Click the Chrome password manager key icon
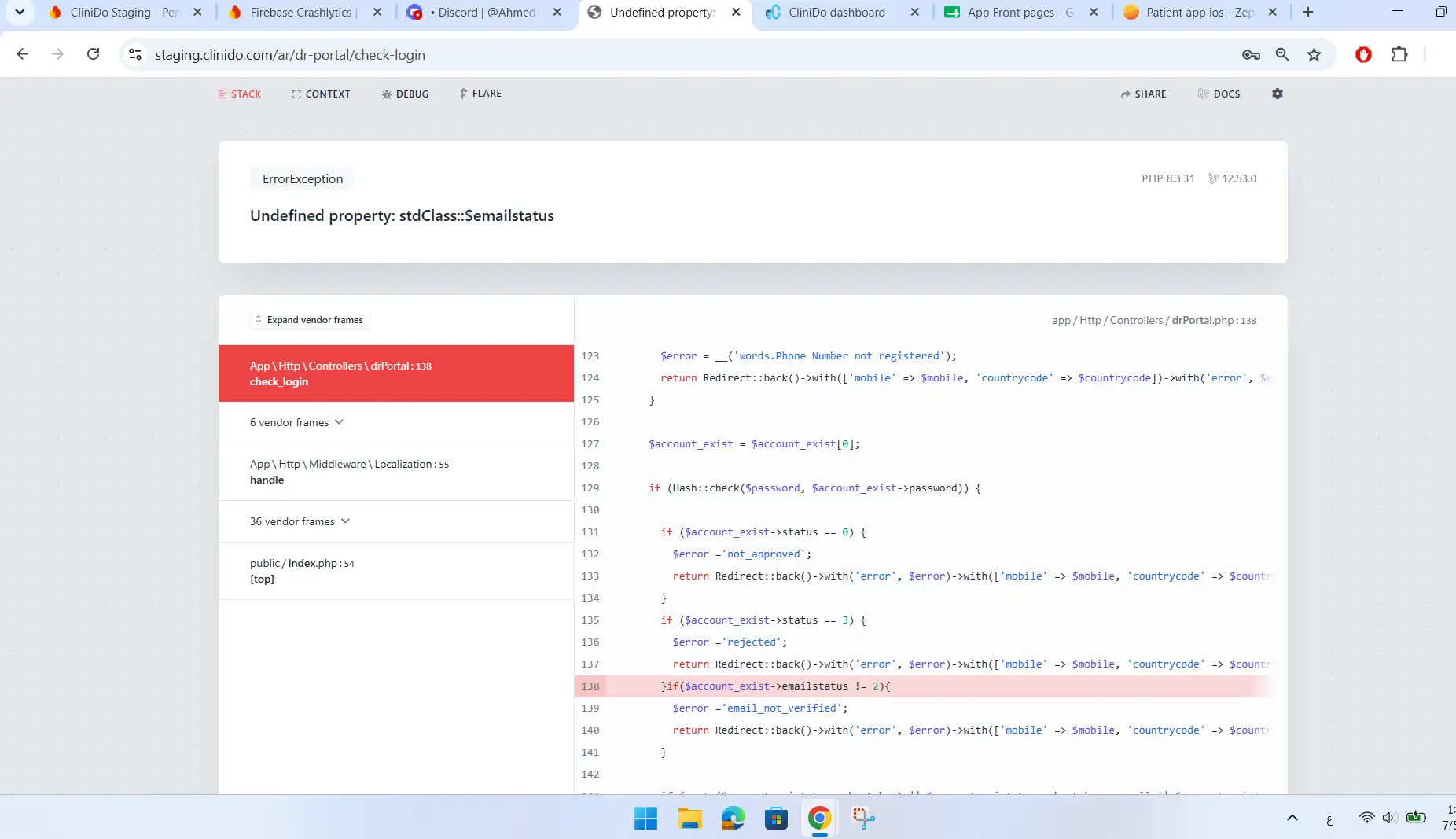Viewport: 1456px width, 839px height. pos(1251,54)
